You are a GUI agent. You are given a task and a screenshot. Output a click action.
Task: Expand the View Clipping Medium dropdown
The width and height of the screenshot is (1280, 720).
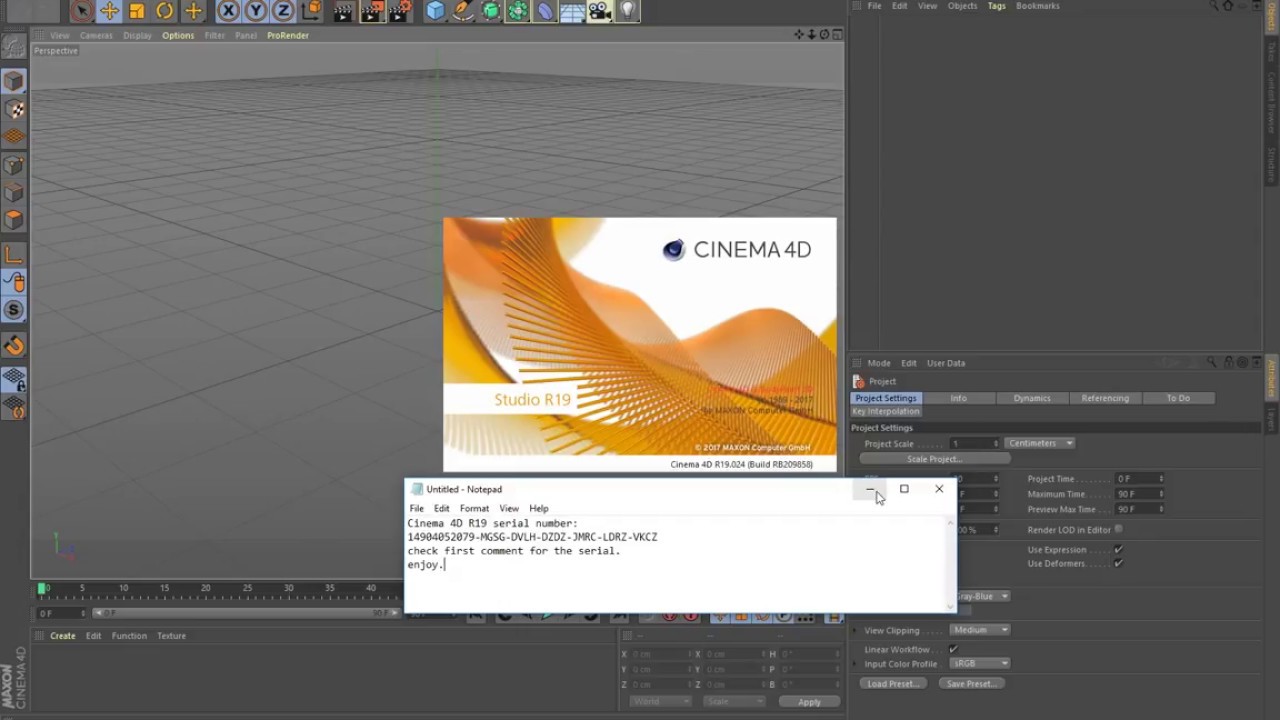(979, 630)
